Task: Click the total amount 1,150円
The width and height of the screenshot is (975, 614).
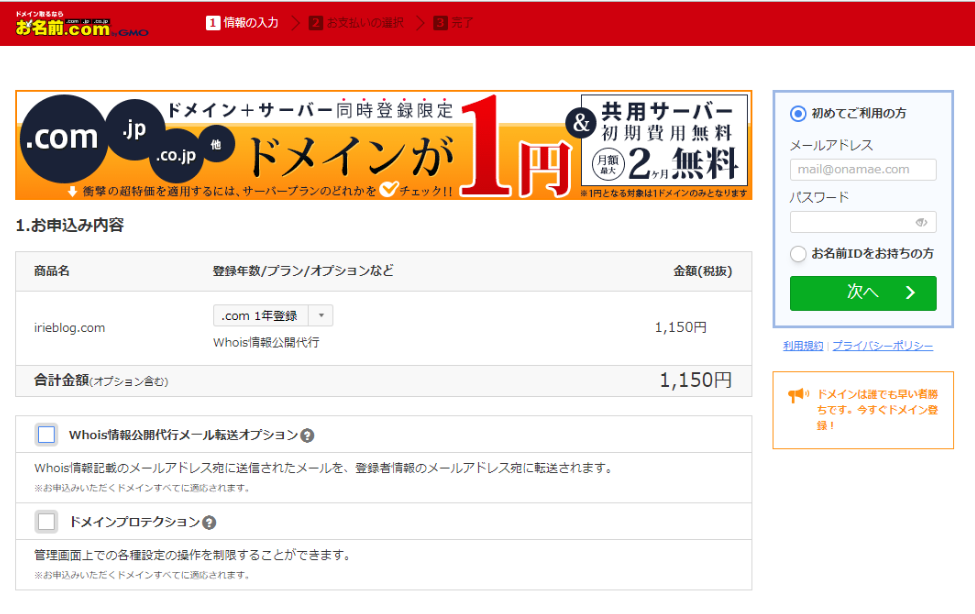Action: [696, 380]
